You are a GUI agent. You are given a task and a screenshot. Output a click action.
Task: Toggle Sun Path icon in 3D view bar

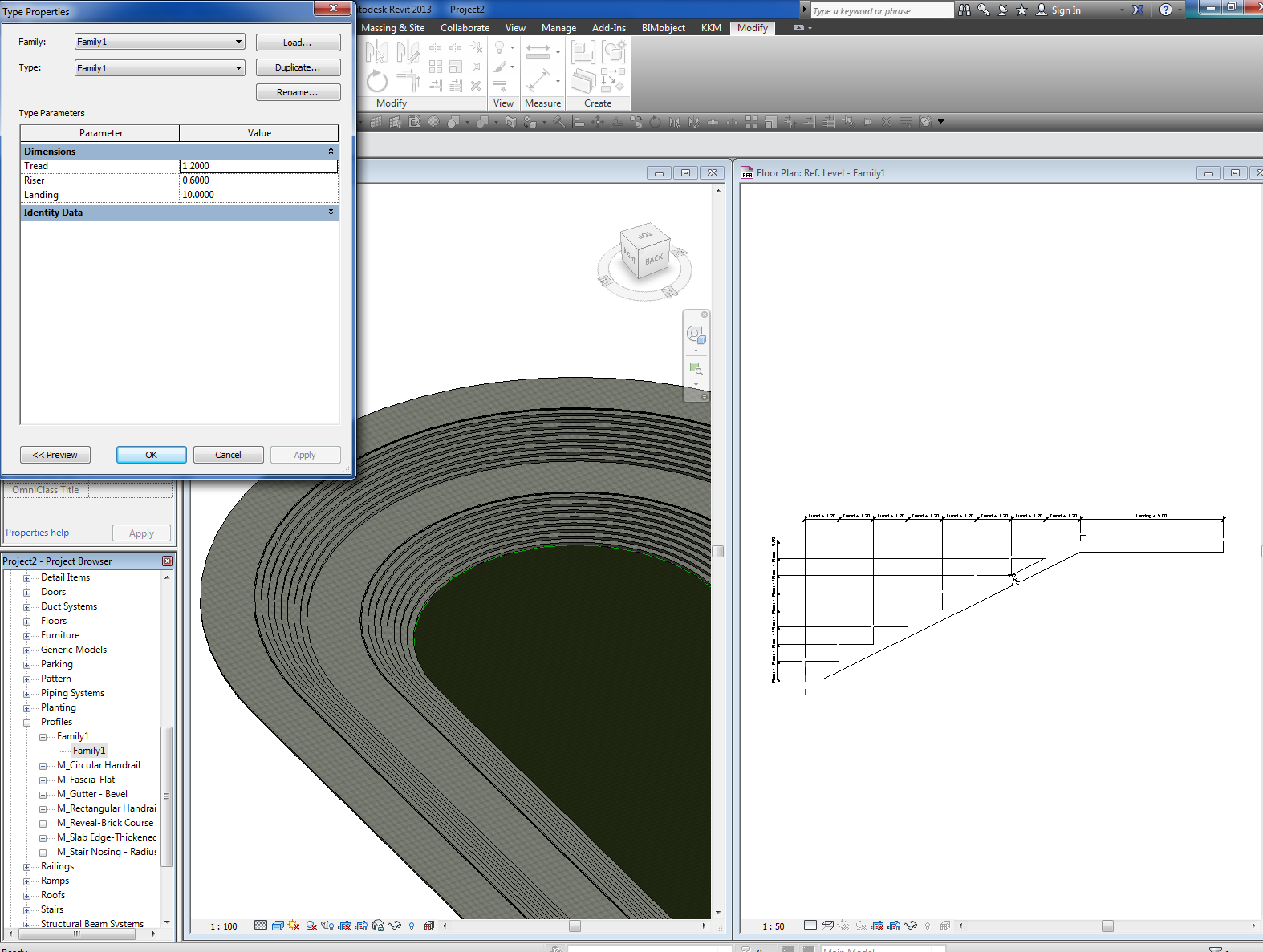[x=294, y=926]
